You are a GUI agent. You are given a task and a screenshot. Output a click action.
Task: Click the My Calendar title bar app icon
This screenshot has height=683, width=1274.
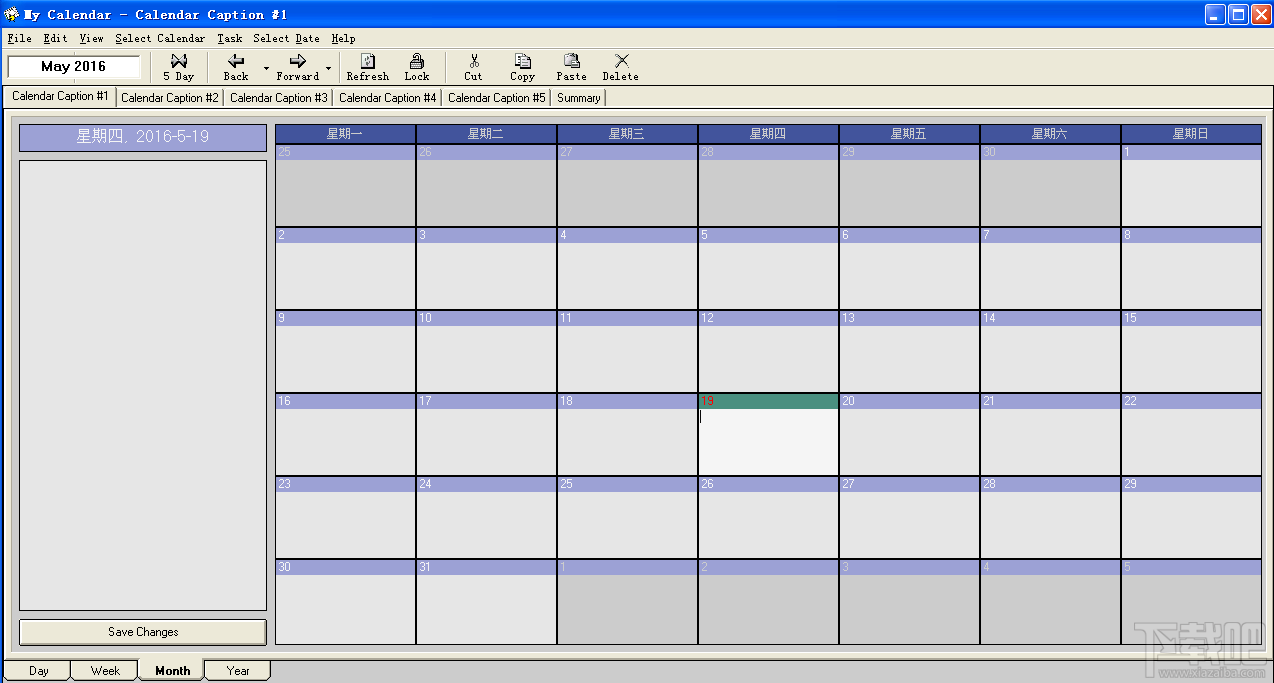(12, 14)
